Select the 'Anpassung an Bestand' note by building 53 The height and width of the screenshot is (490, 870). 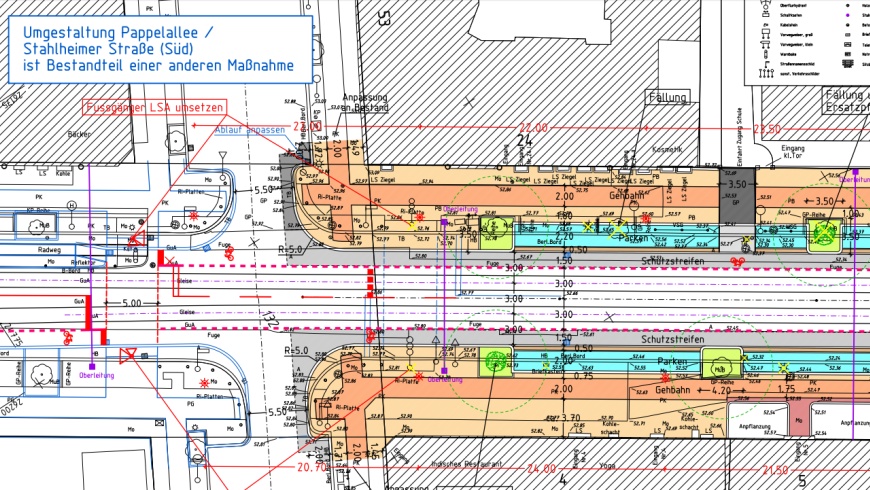tap(365, 103)
